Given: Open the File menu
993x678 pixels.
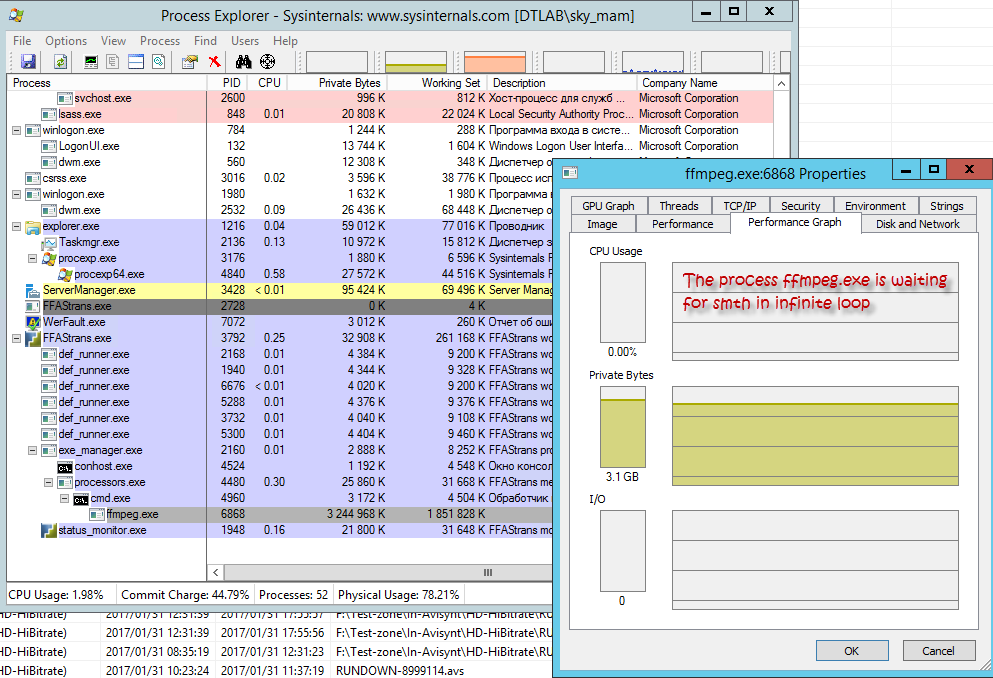Looking at the screenshot, I should [x=22, y=41].
